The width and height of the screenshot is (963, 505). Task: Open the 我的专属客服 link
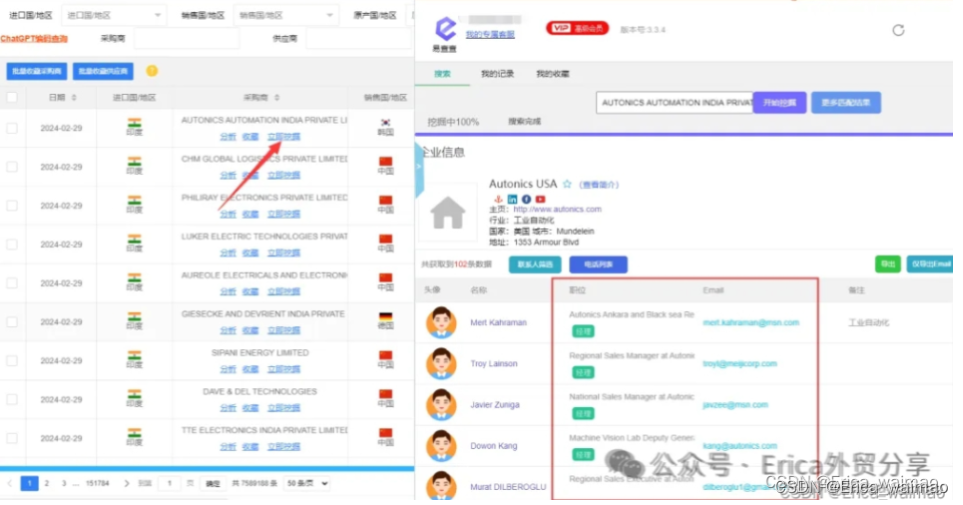pos(489,34)
